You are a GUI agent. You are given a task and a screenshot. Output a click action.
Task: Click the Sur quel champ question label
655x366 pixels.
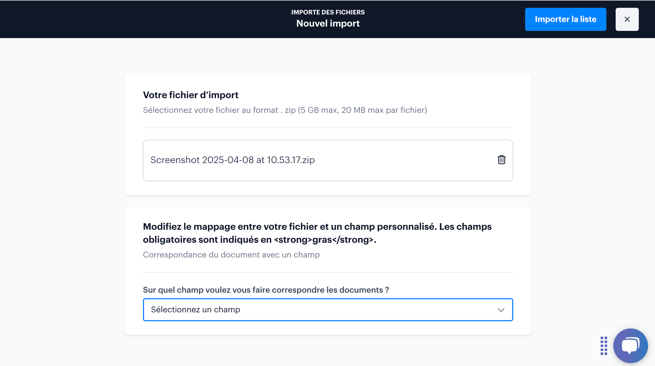[266, 290]
